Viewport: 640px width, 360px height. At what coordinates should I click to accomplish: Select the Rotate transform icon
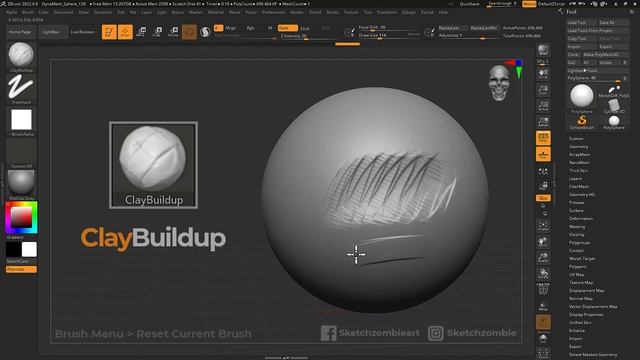coord(173,32)
